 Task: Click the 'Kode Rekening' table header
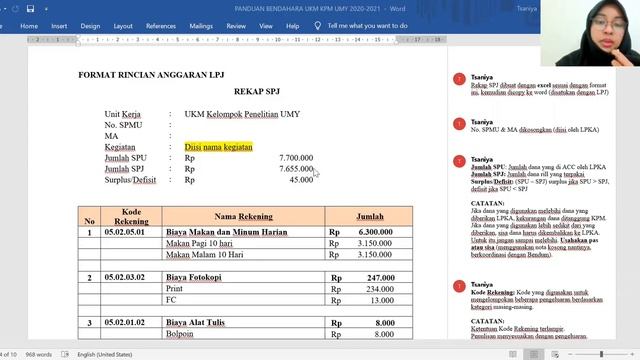pyautogui.click(x=131, y=216)
